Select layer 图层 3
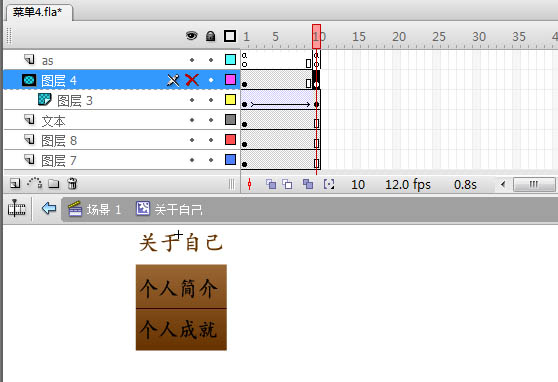This screenshot has width=558, height=382. (x=75, y=101)
